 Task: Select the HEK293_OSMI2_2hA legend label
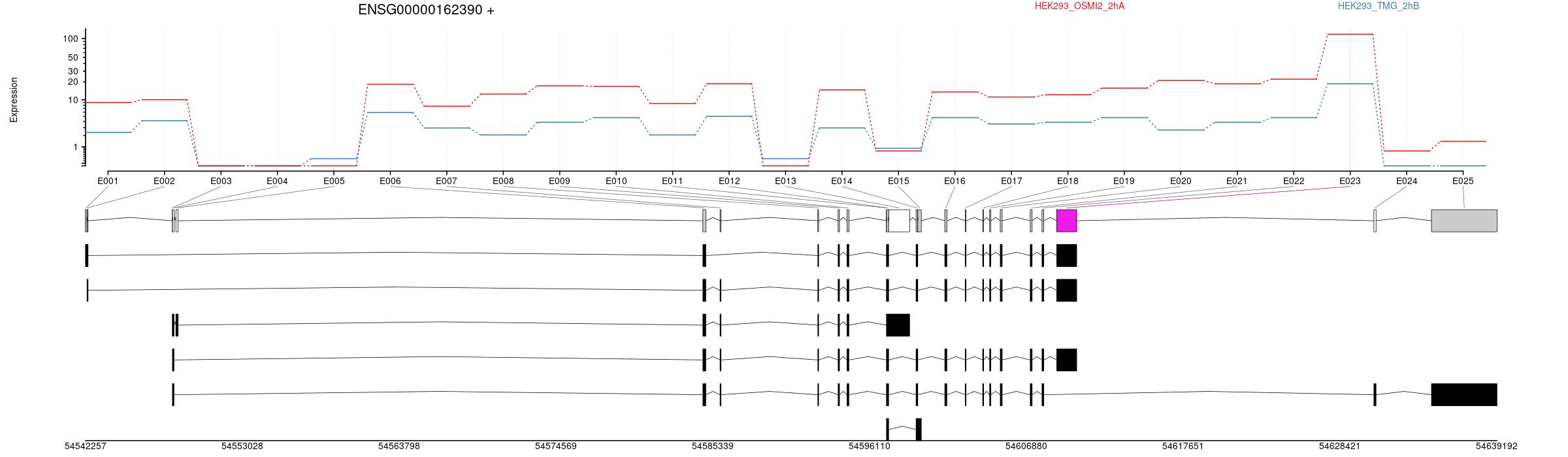(1079, 6)
